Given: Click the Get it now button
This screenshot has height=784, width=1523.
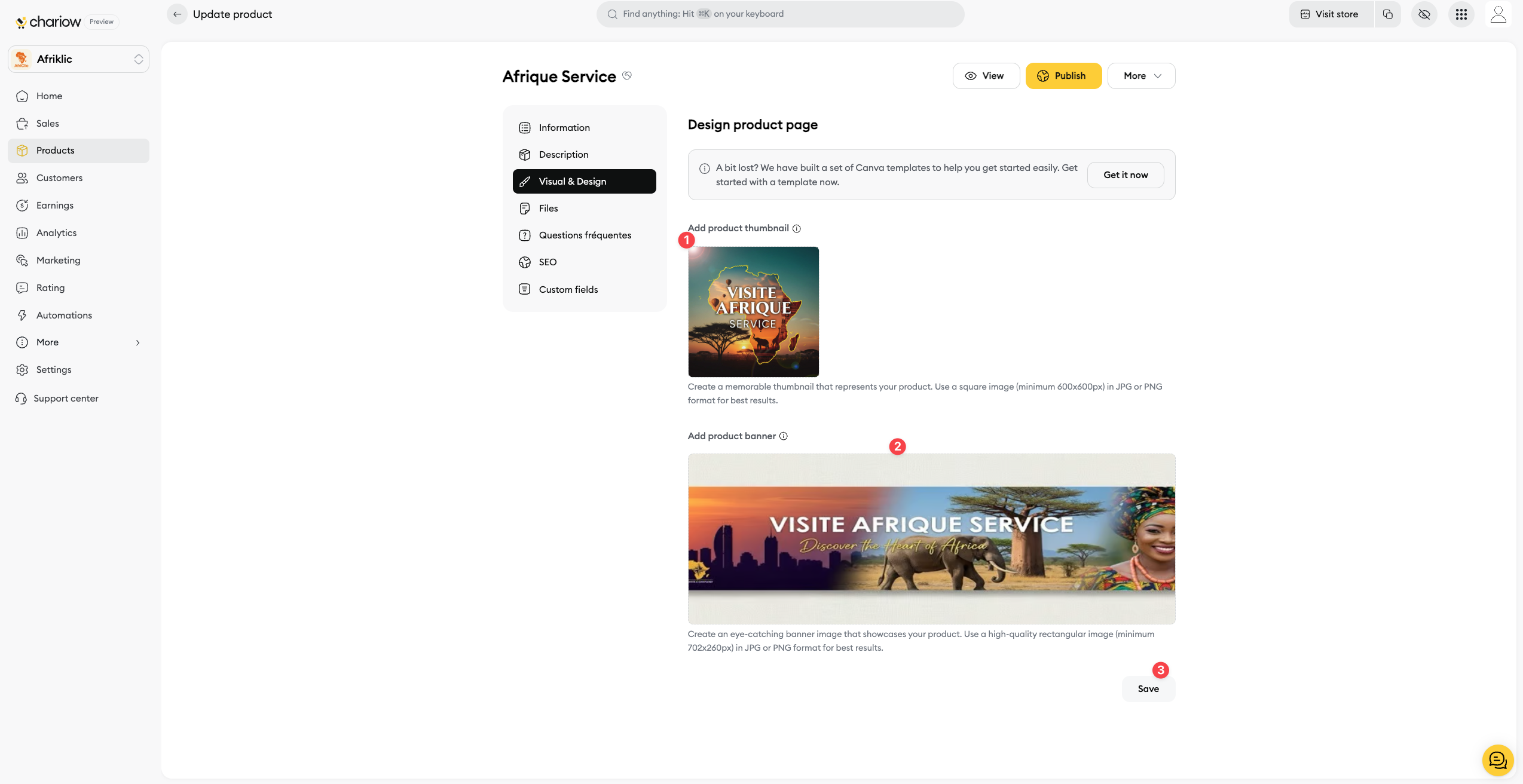Looking at the screenshot, I should click(1126, 175).
